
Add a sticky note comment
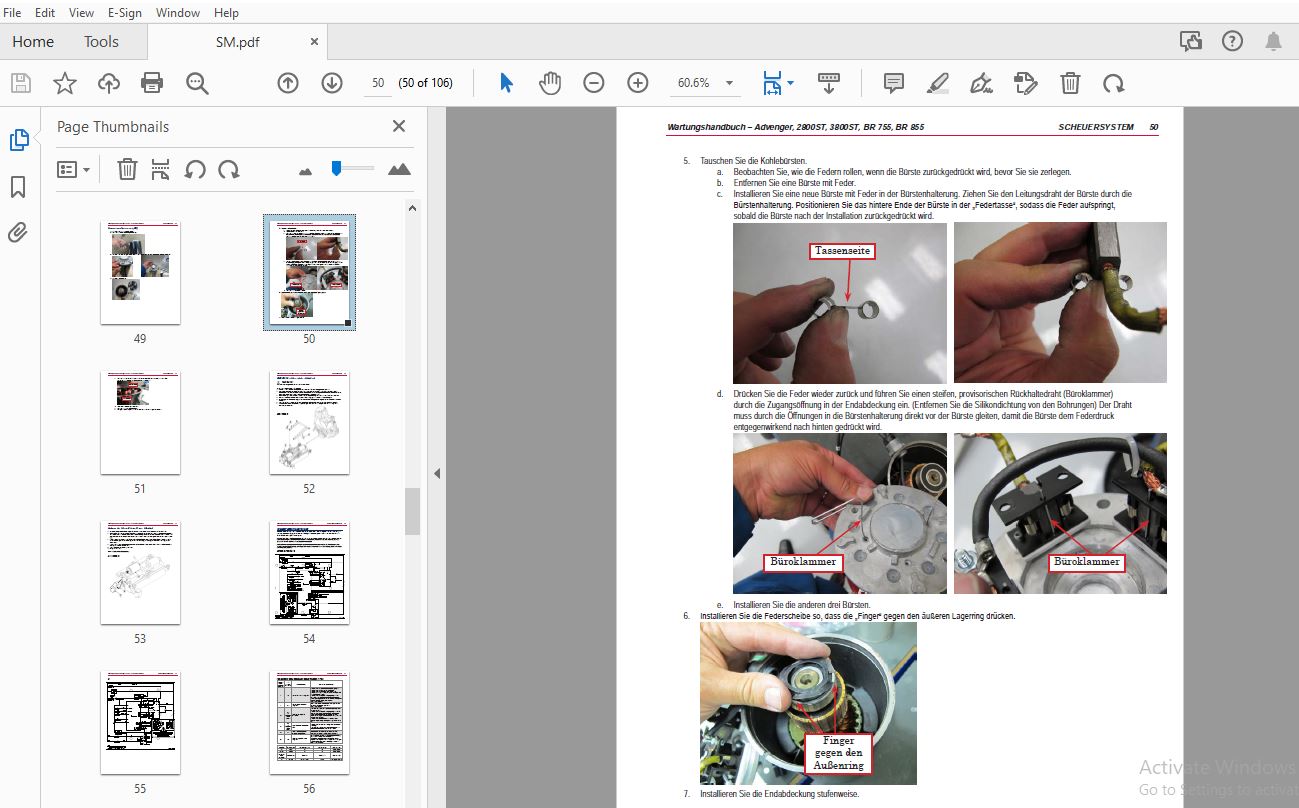(x=894, y=83)
